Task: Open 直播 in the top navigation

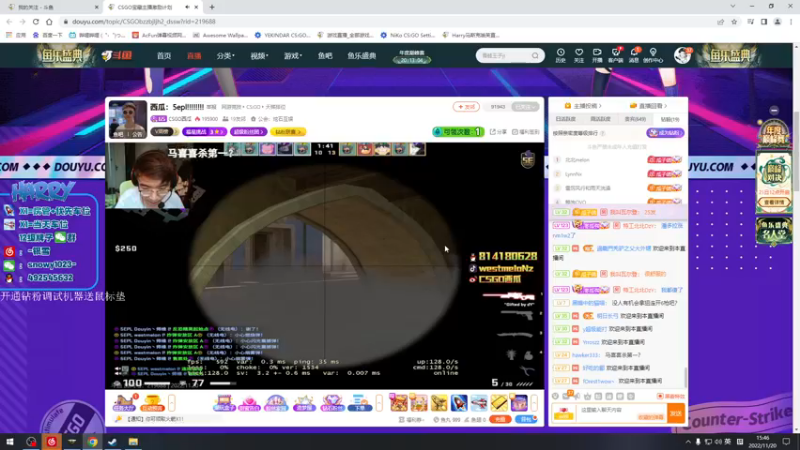Action: click(x=194, y=56)
